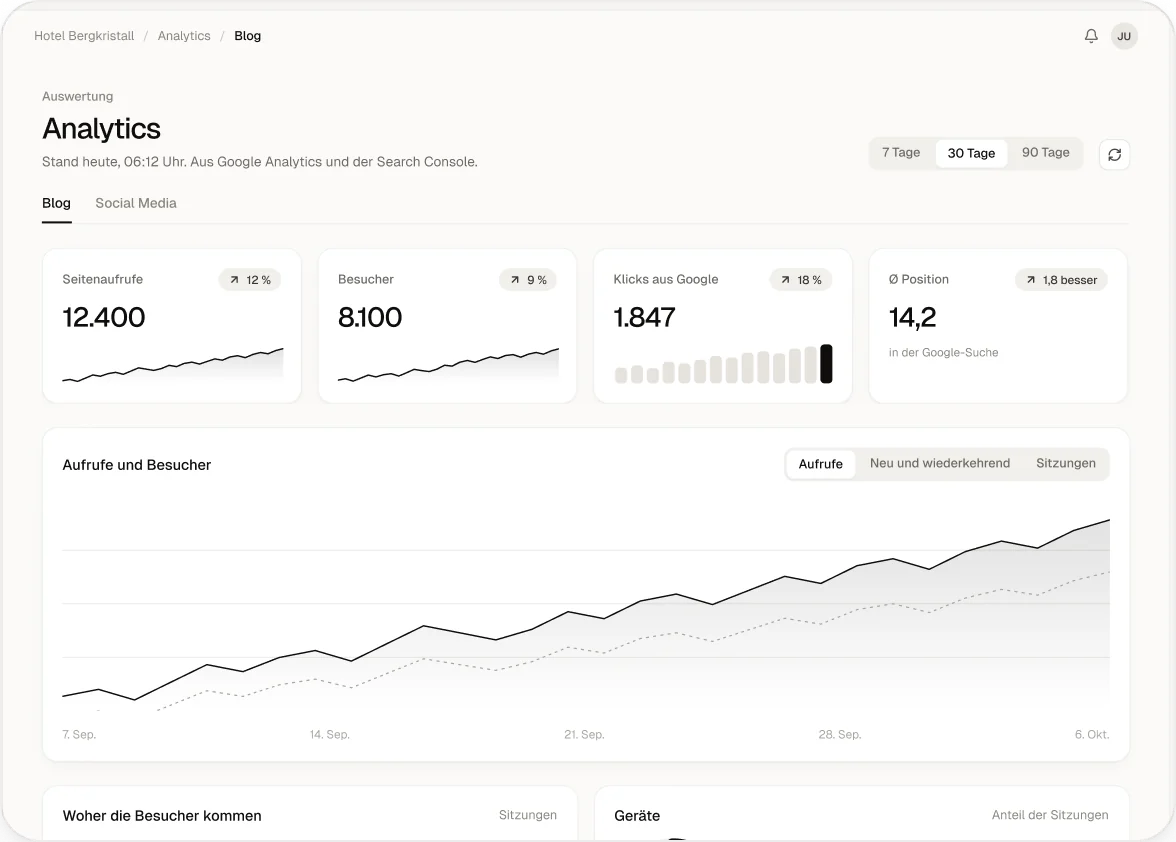
Task: Click the Auswertung label above the title
Action: (77, 97)
